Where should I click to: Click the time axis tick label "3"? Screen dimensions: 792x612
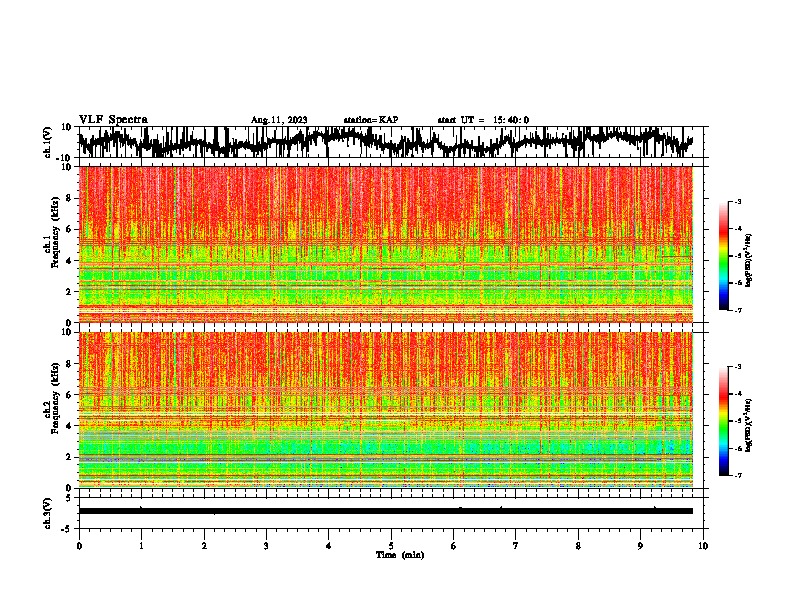266,546
